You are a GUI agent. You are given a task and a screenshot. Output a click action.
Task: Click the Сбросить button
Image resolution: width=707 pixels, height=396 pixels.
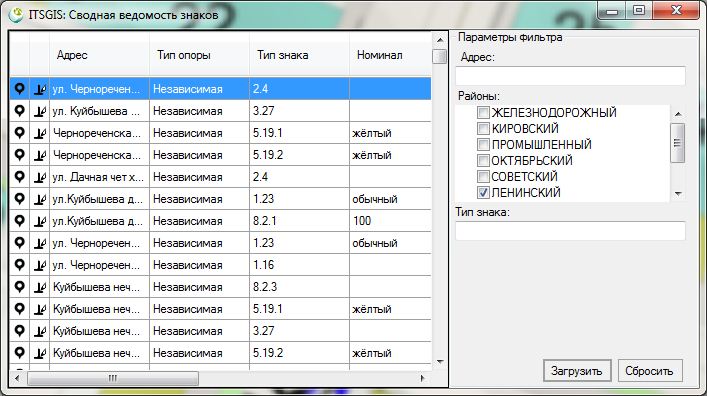pos(650,371)
